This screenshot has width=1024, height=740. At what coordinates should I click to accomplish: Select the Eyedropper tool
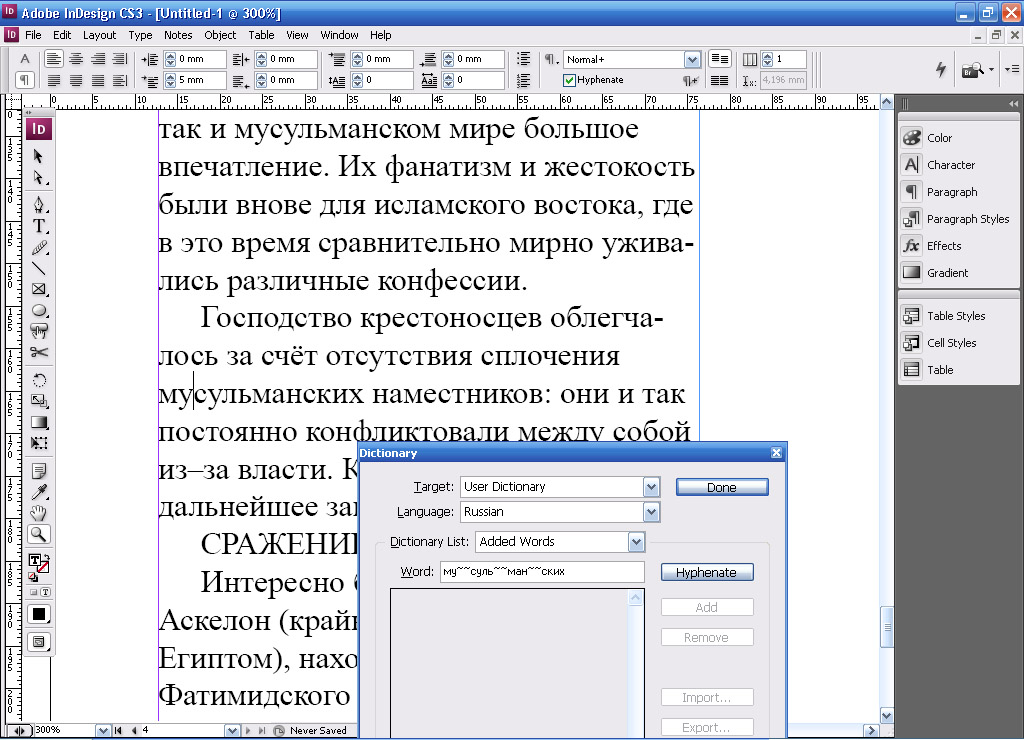tap(39, 492)
